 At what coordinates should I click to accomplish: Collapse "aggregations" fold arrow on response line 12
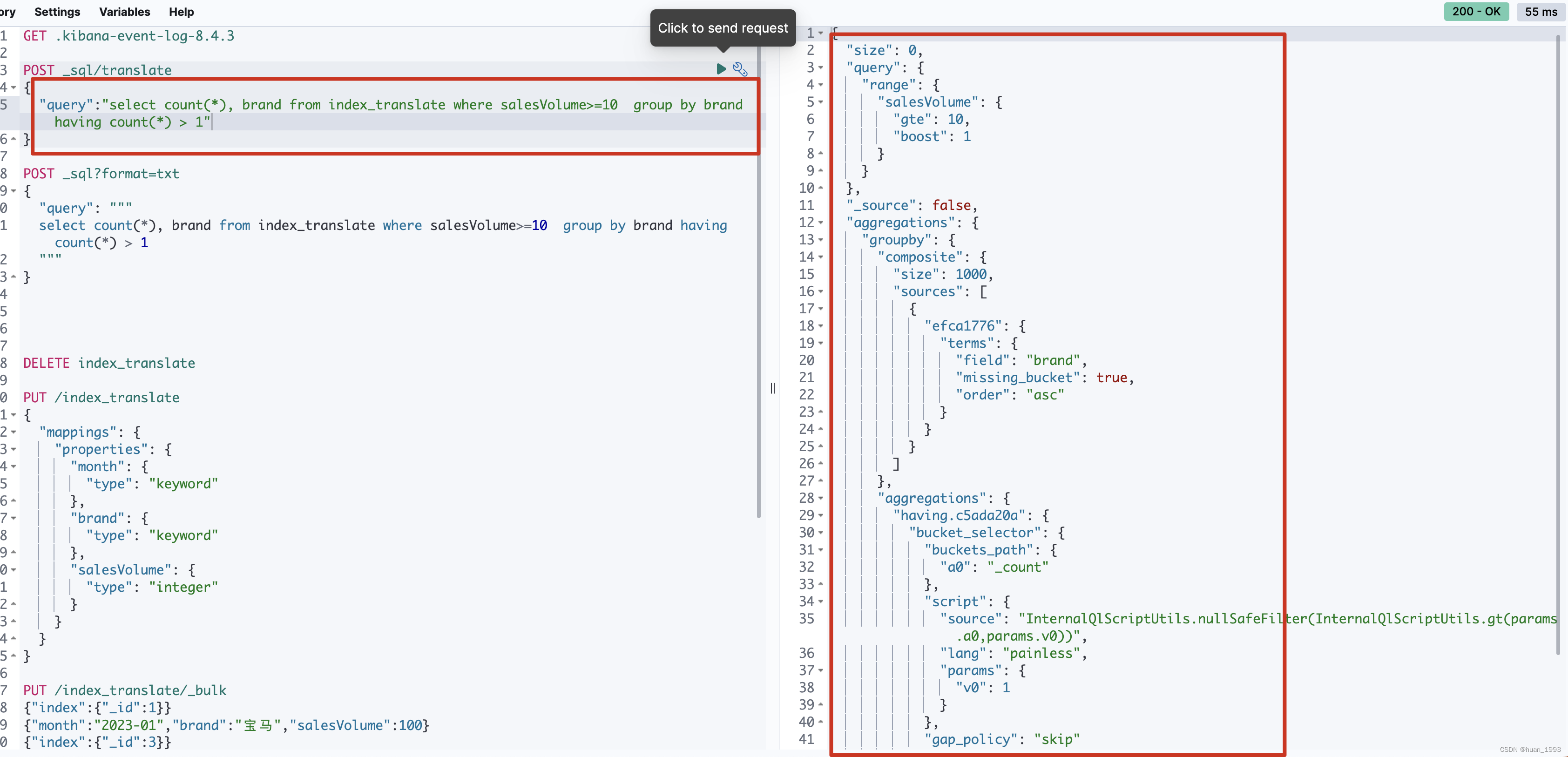click(x=820, y=223)
